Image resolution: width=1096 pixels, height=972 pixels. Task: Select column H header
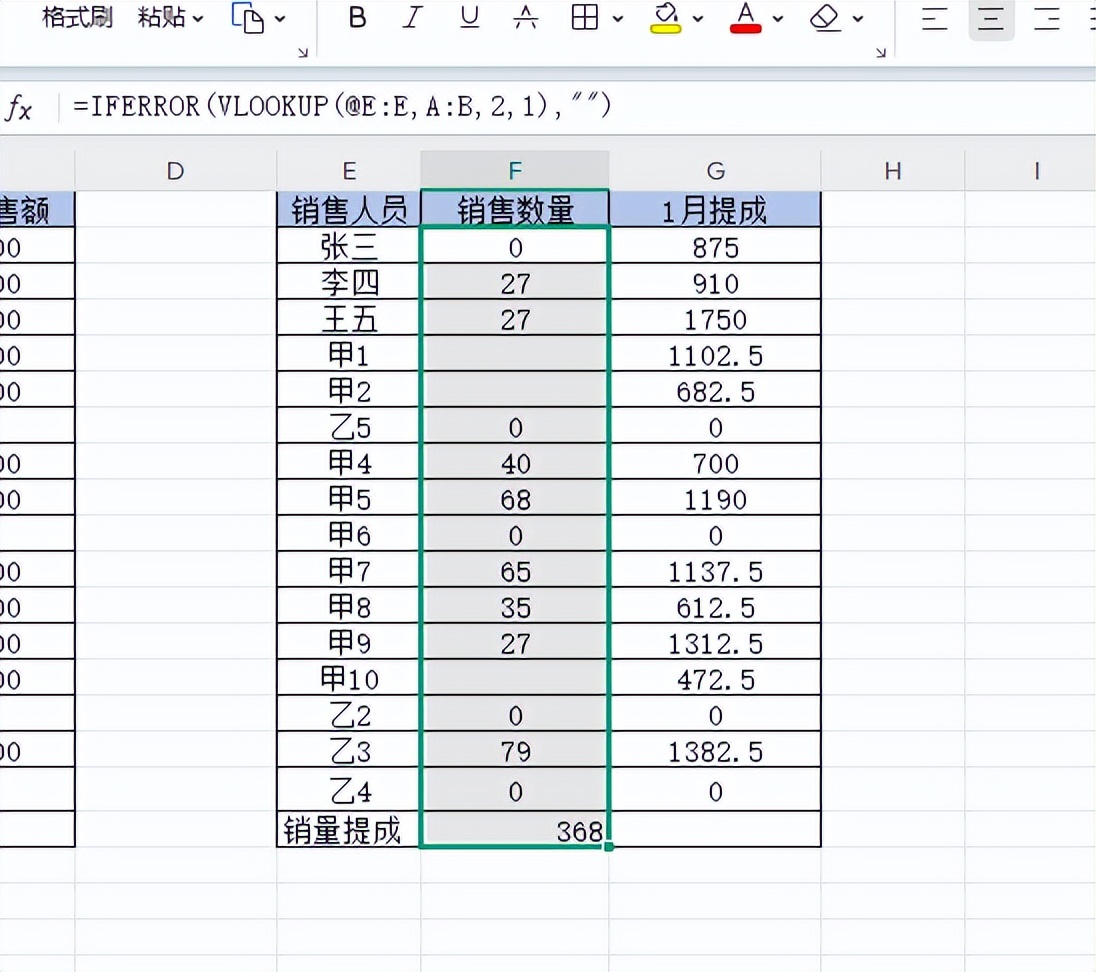click(x=893, y=171)
